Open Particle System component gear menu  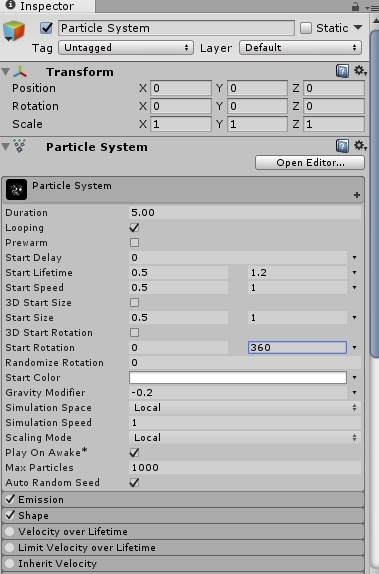coord(360,146)
